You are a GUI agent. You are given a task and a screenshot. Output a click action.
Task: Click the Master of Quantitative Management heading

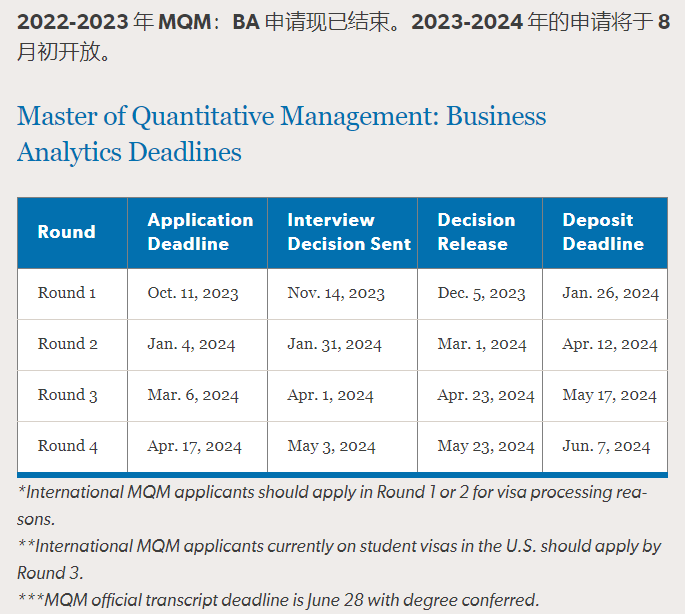coord(281,134)
